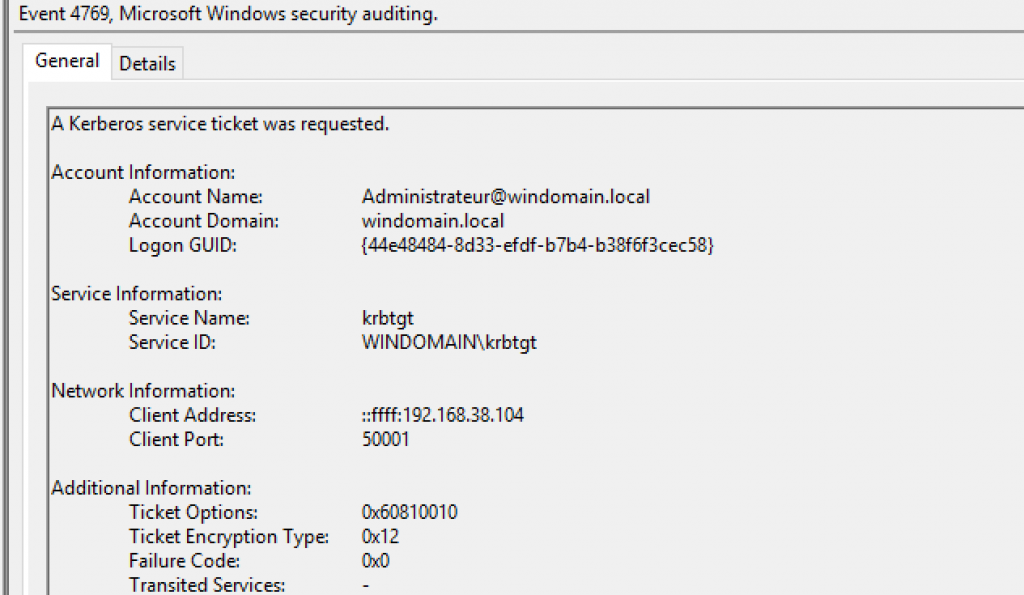Click the Service Information heading
The height and width of the screenshot is (595, 1024).
coord(136,294)
